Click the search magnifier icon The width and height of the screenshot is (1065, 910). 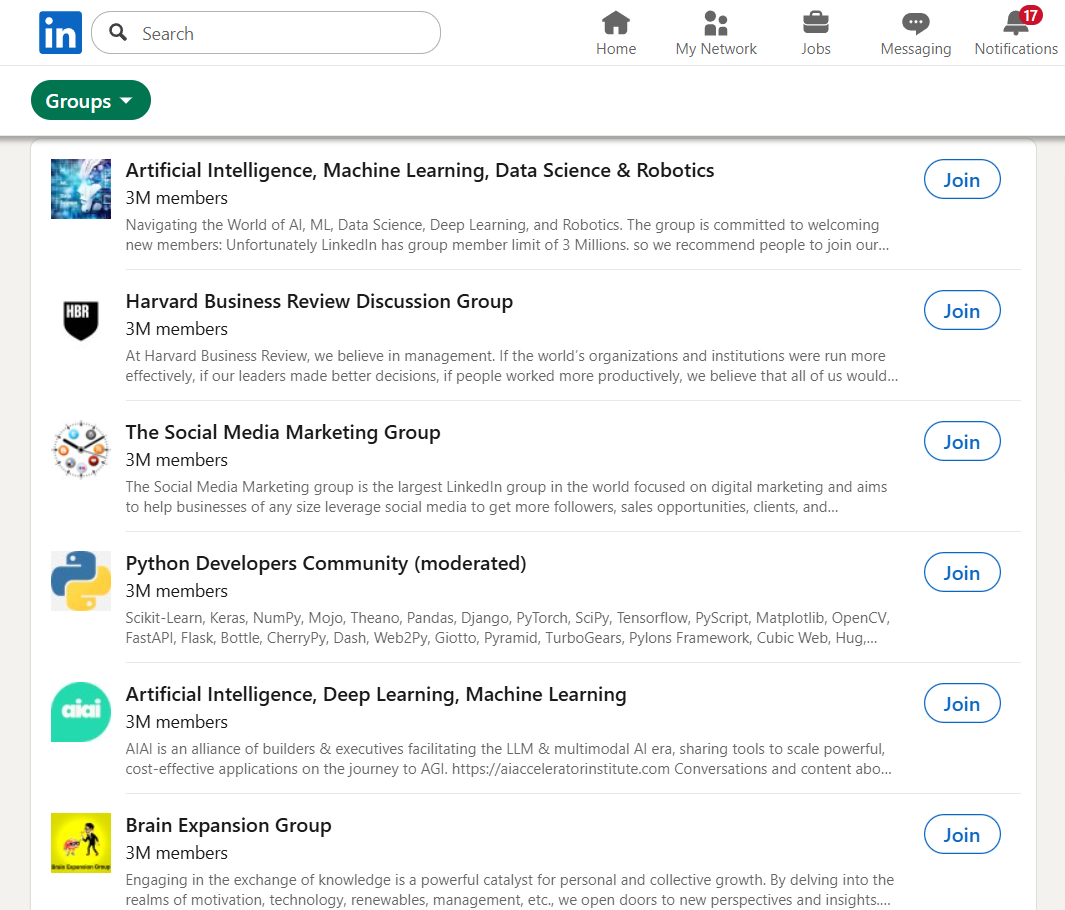(117, 32)
